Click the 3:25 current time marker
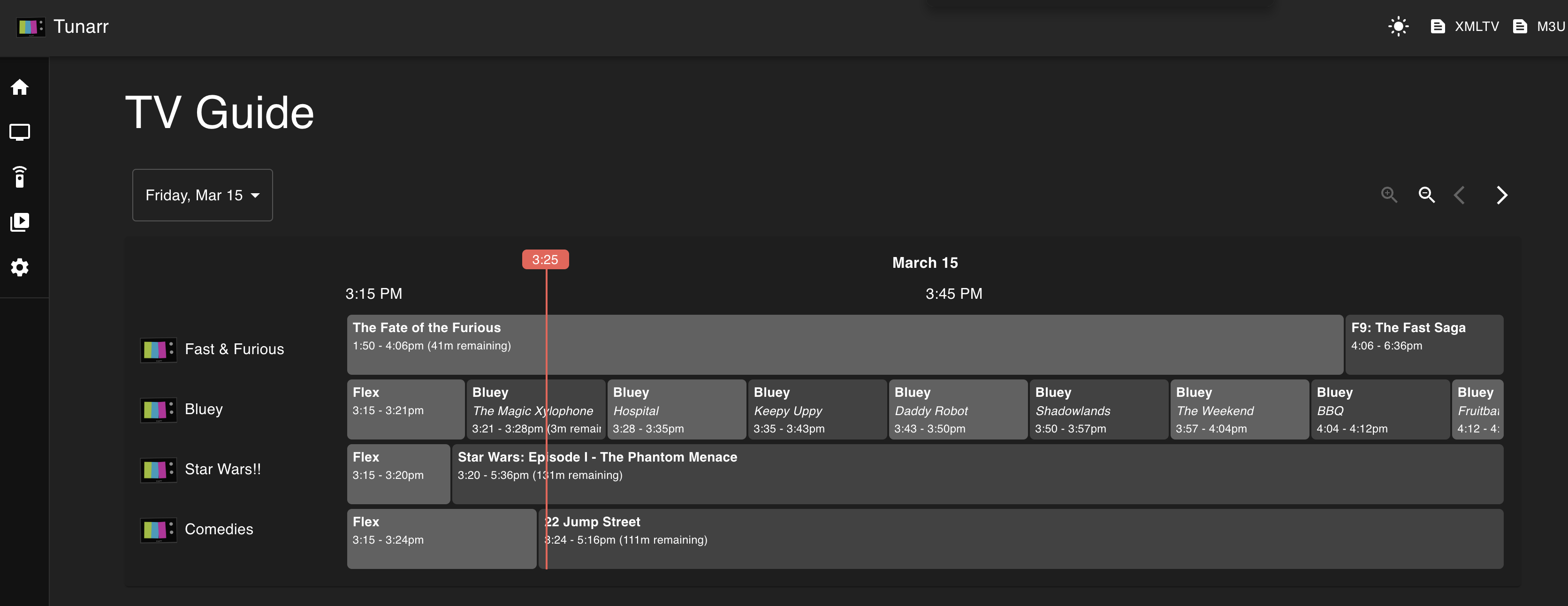The image size is (1568, 606). pyautogui.click(x=545, y=260)
